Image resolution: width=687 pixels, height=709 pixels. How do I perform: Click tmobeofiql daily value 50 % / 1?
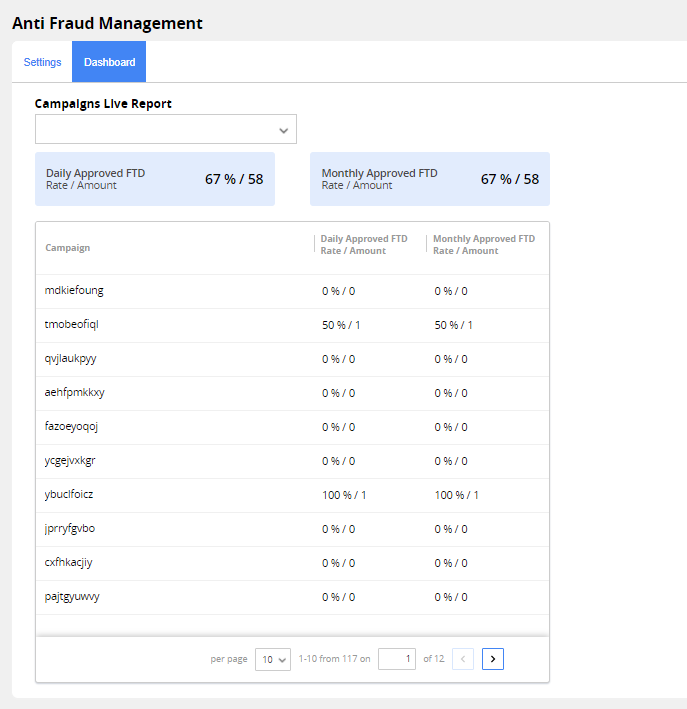coord(341,325)
